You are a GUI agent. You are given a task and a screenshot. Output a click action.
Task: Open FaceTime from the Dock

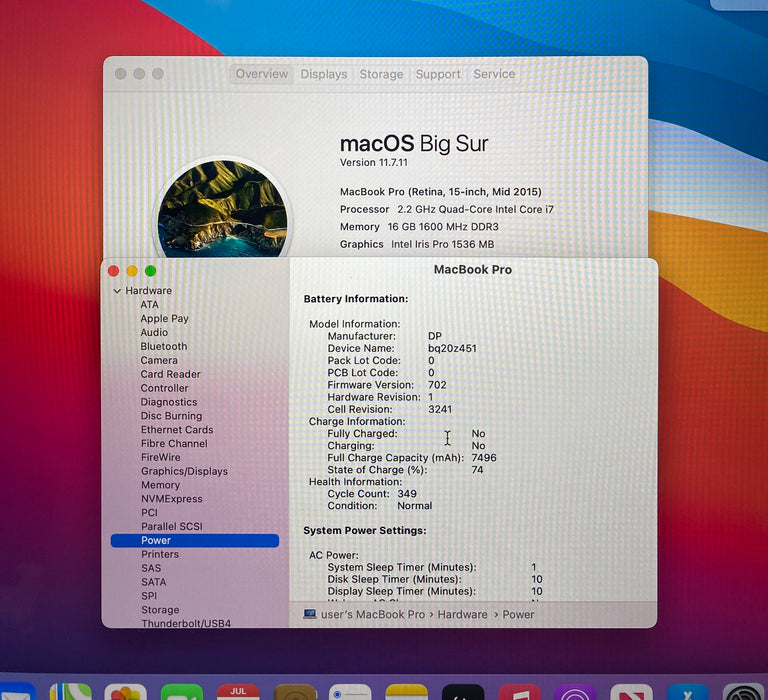182,692
